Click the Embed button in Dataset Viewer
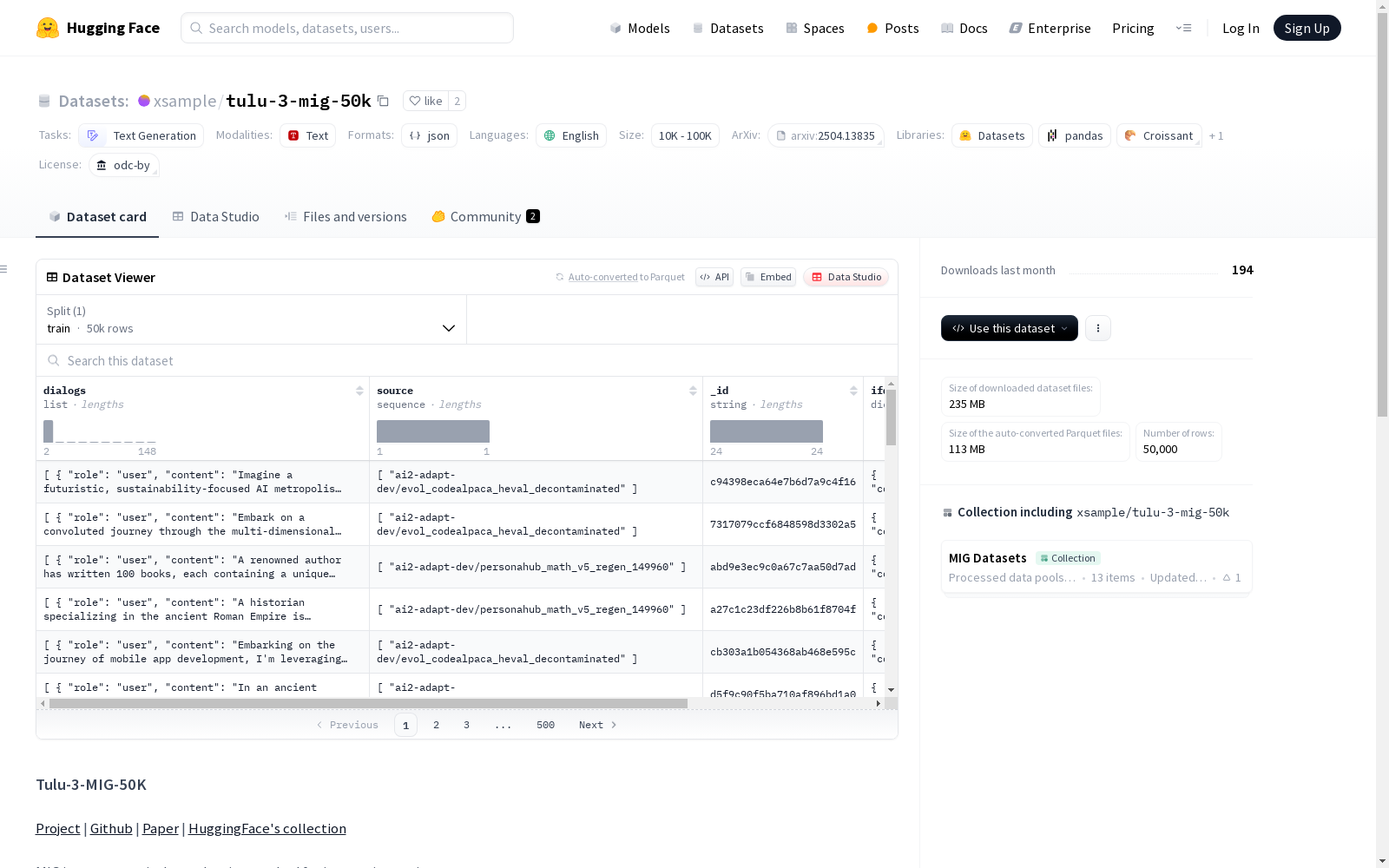The image size is (1389, 868). coord(768,277)
